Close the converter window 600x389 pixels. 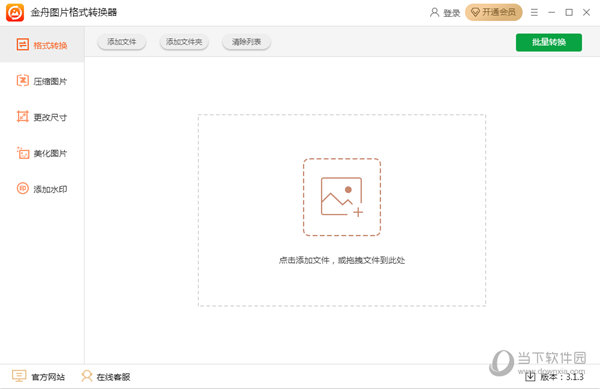tap(586, 13)
